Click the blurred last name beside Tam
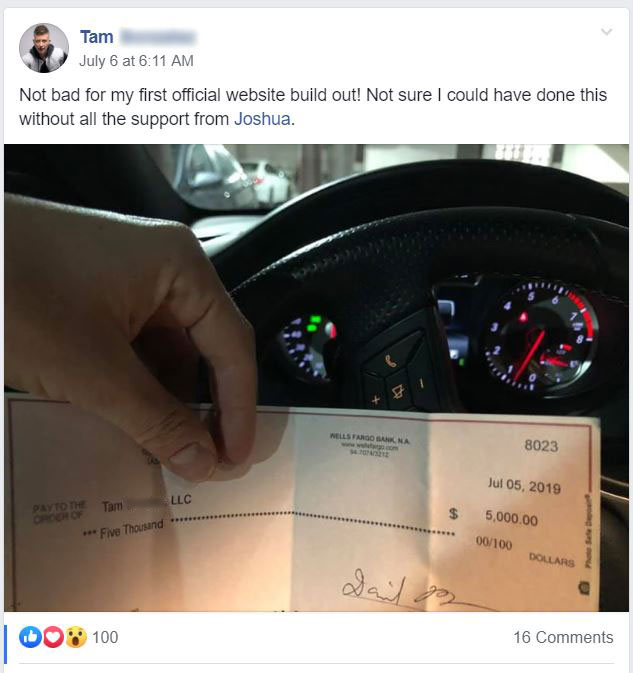This screenshot has height=673, width=633. [x=158, y=37]
